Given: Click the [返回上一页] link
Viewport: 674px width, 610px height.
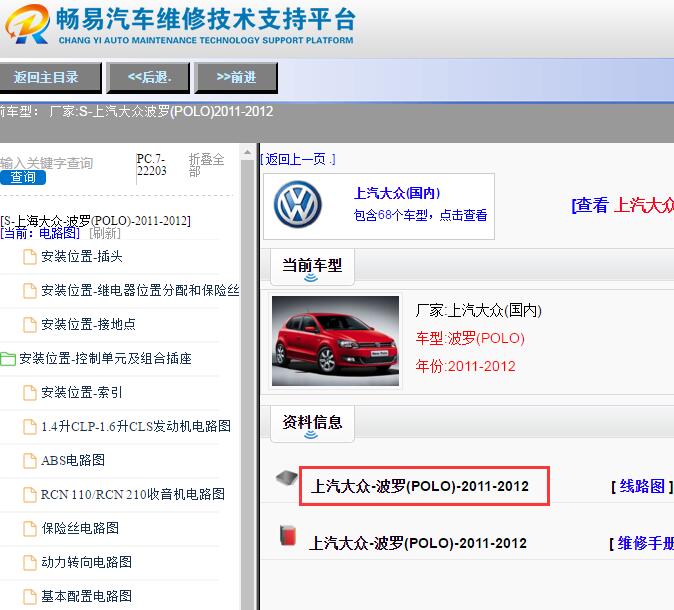Looking at the screenshot, I should 297,159.
